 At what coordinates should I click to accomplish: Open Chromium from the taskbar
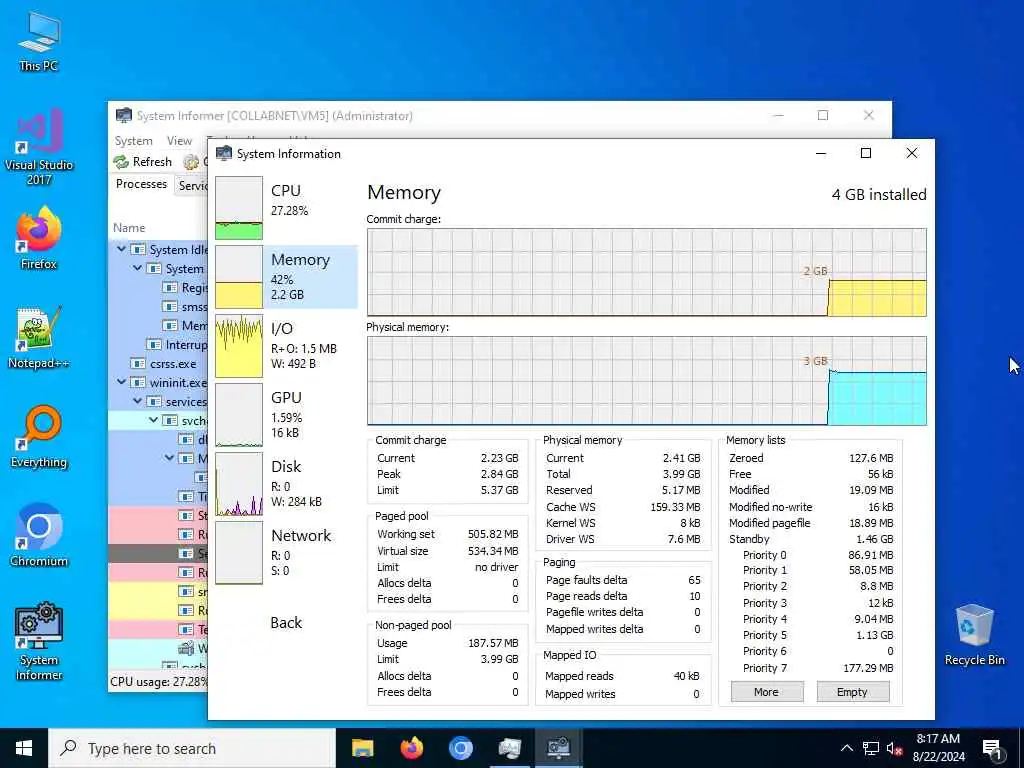click(x=460, y=748)
